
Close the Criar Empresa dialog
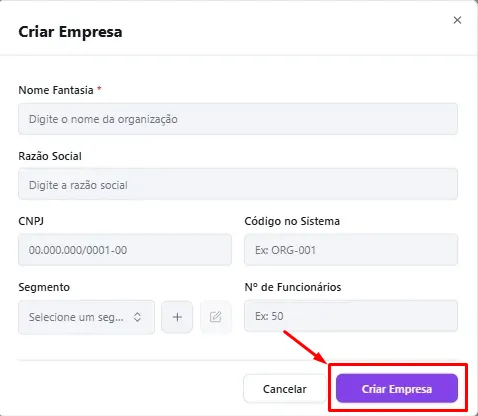point(457,20)
